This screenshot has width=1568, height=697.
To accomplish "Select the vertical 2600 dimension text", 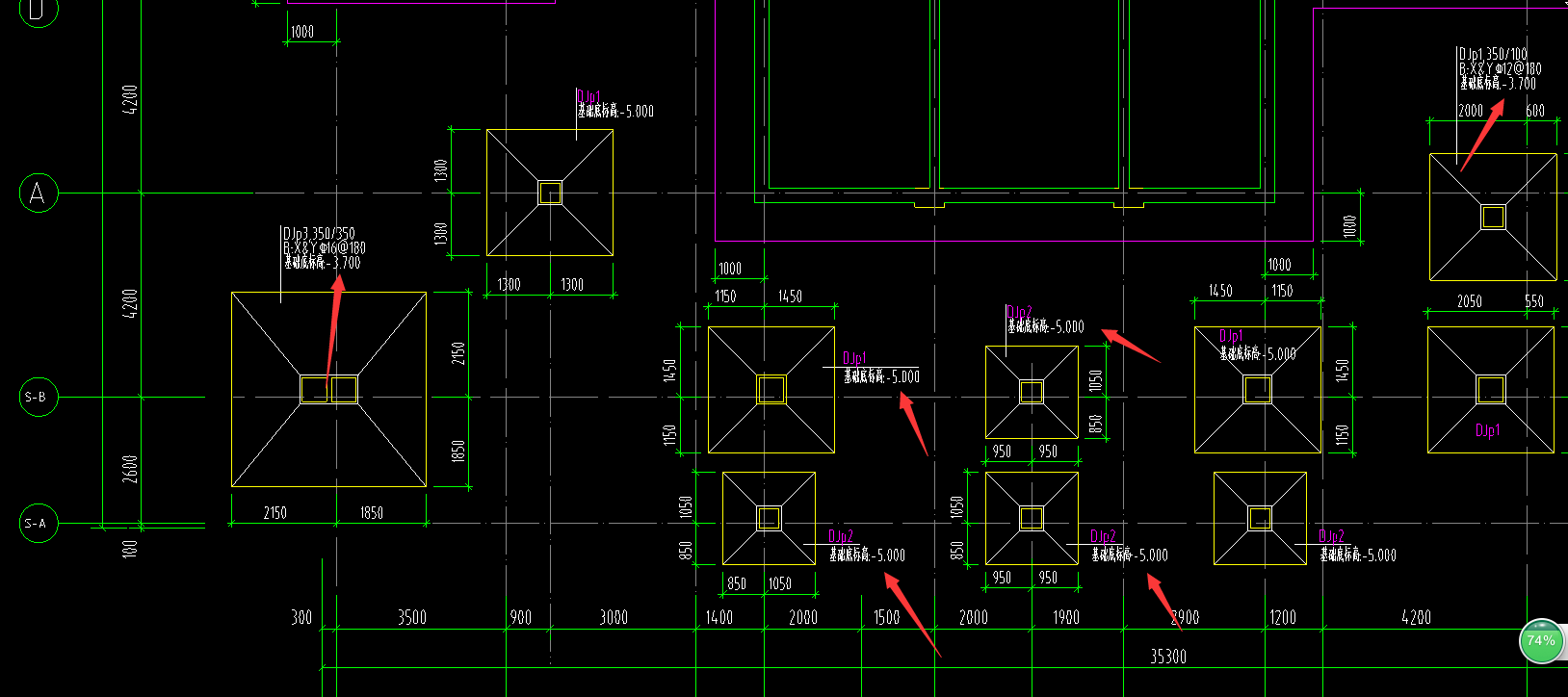I will coord(130,469).
